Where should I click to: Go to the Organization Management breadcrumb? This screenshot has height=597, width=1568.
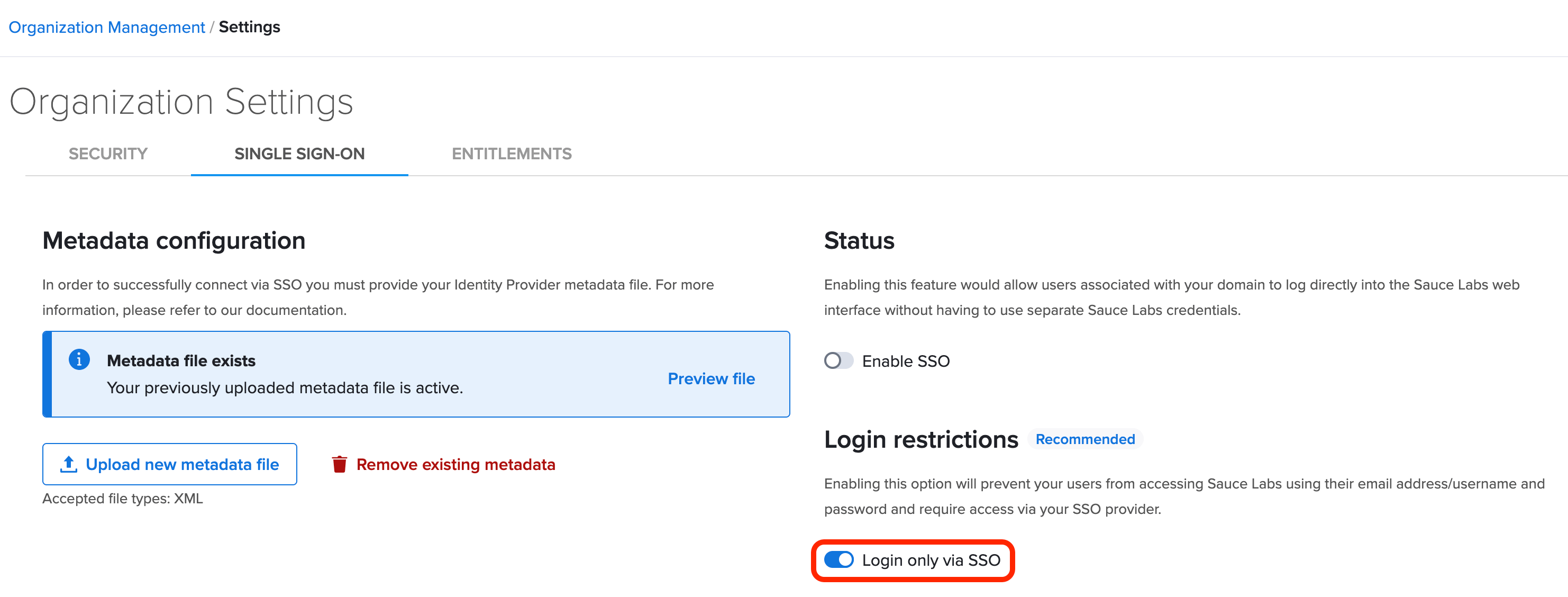(x=106, y=28)
